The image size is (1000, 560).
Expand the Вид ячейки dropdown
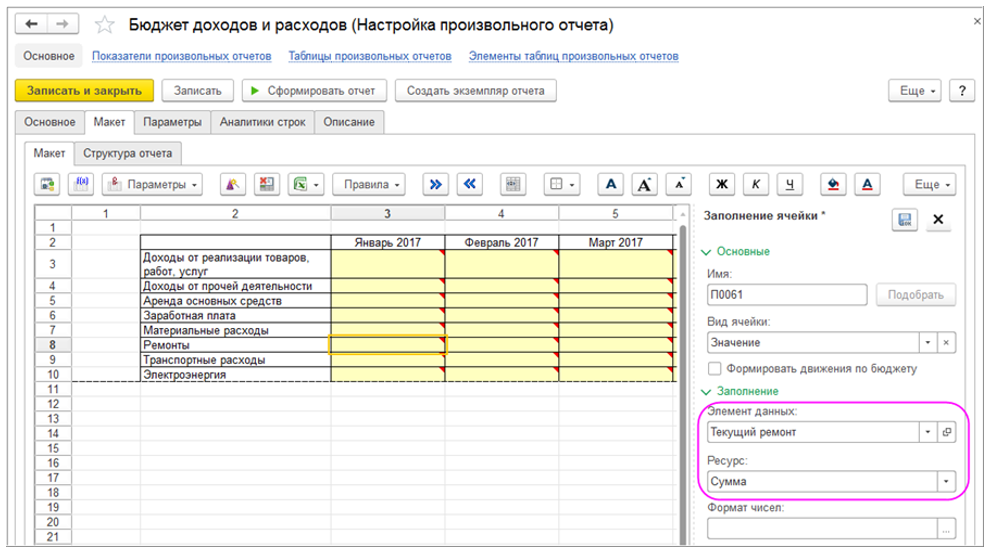929,342
